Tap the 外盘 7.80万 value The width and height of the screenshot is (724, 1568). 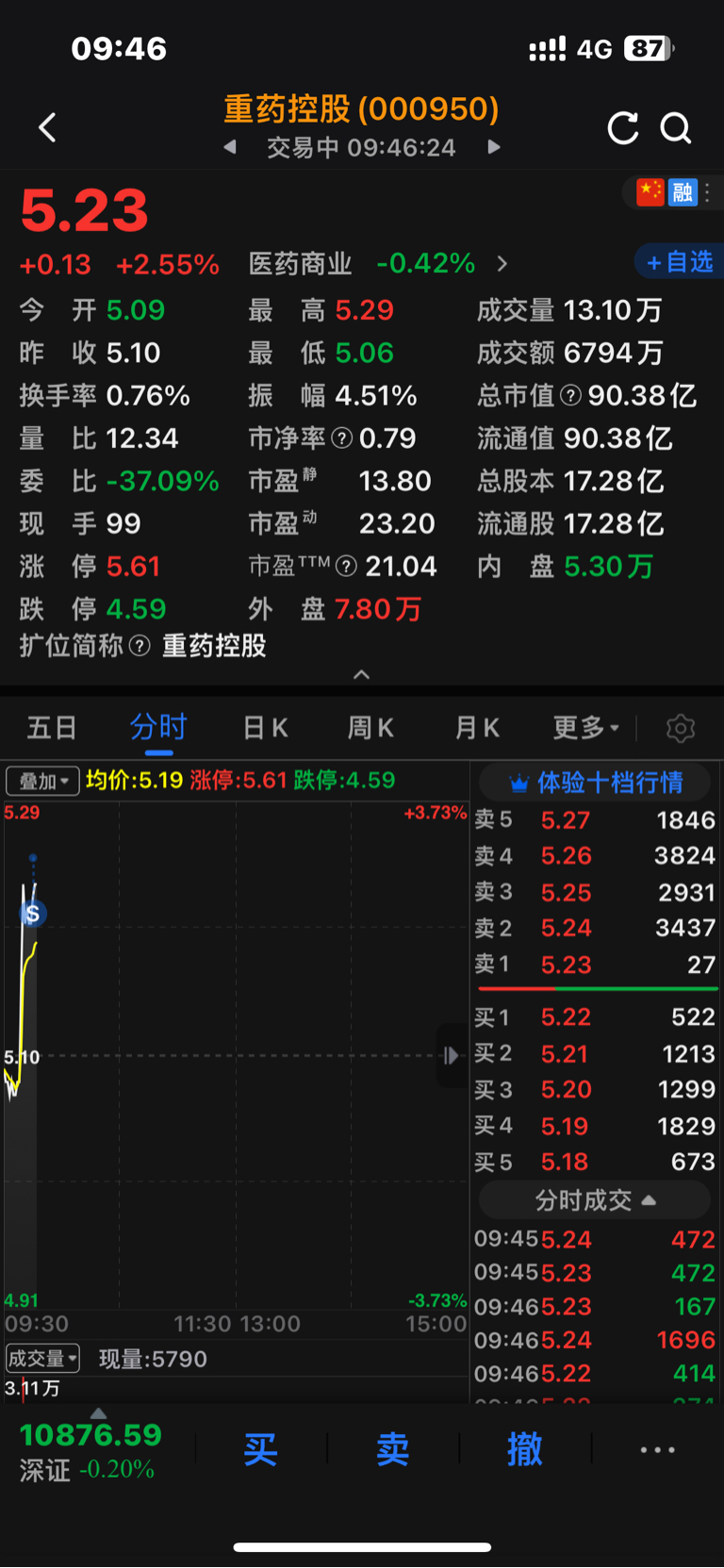coord(377,609)
